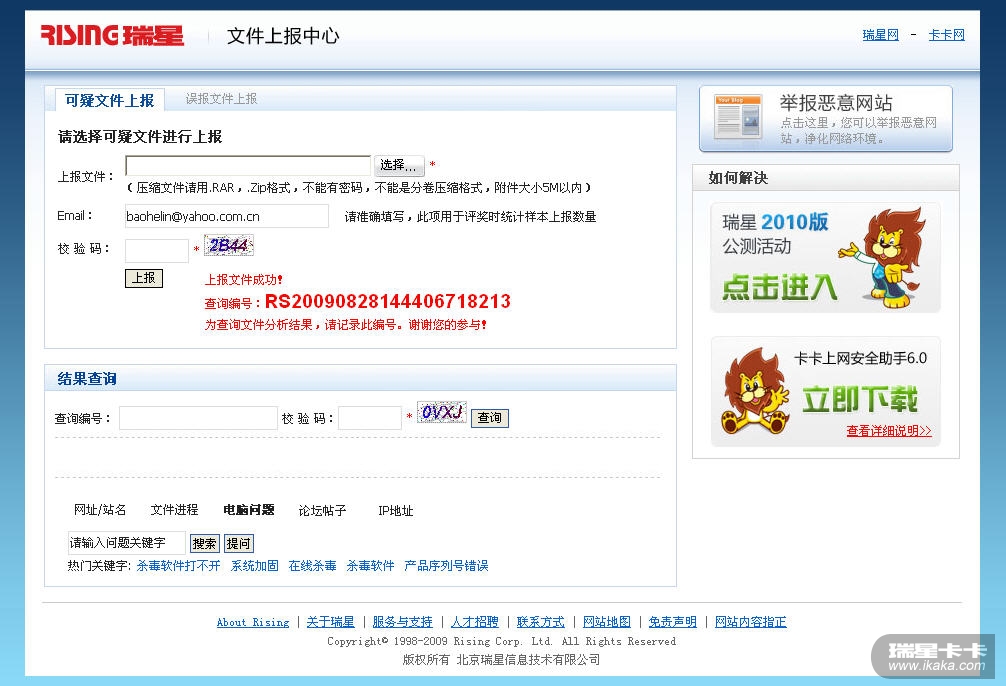Click the 0VXJ captcha image
Viewport: 1006px width, 686px height.
point(442,412)
